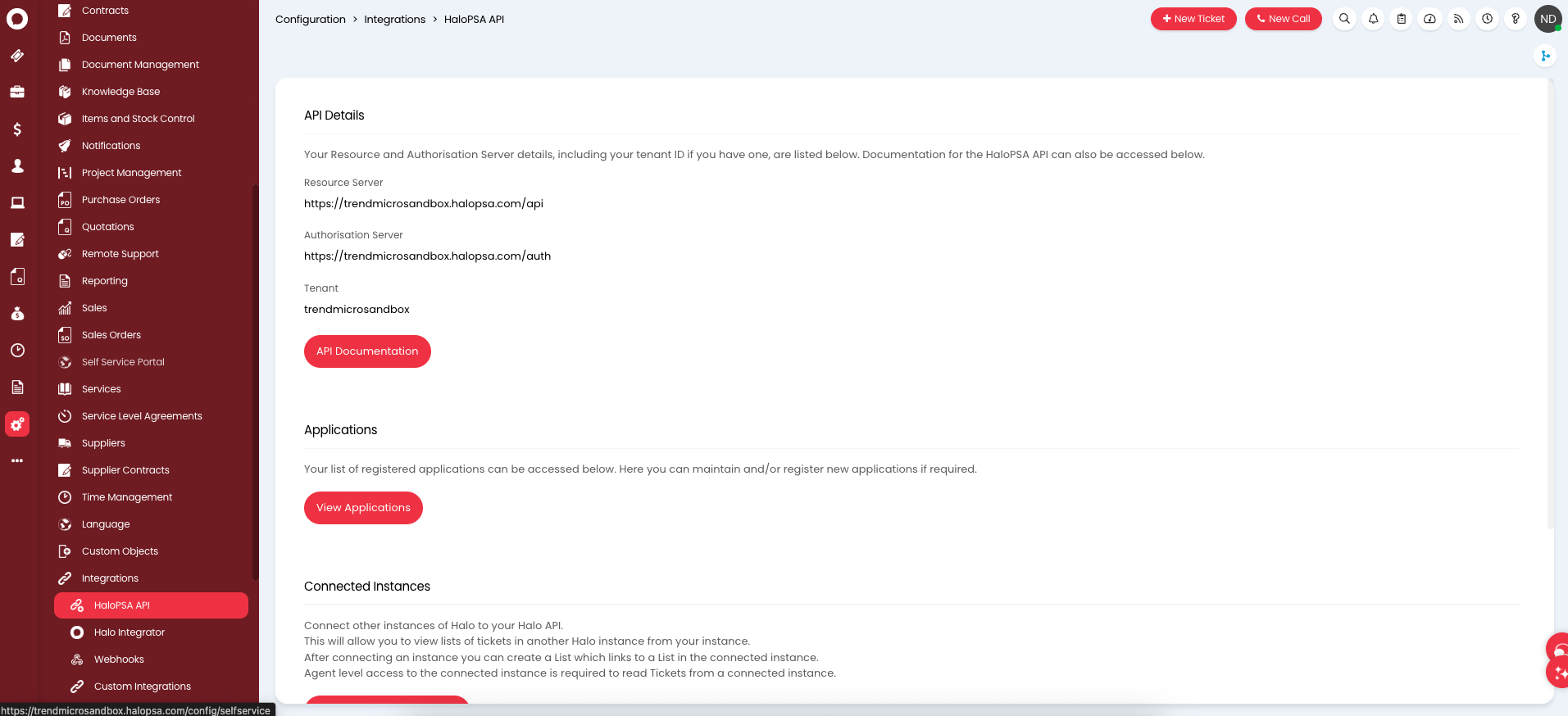Image resolution: width=1568 pixels, height=716 pixels.
Task: Click the API Documentation button
Action: (x=367, y=351)
